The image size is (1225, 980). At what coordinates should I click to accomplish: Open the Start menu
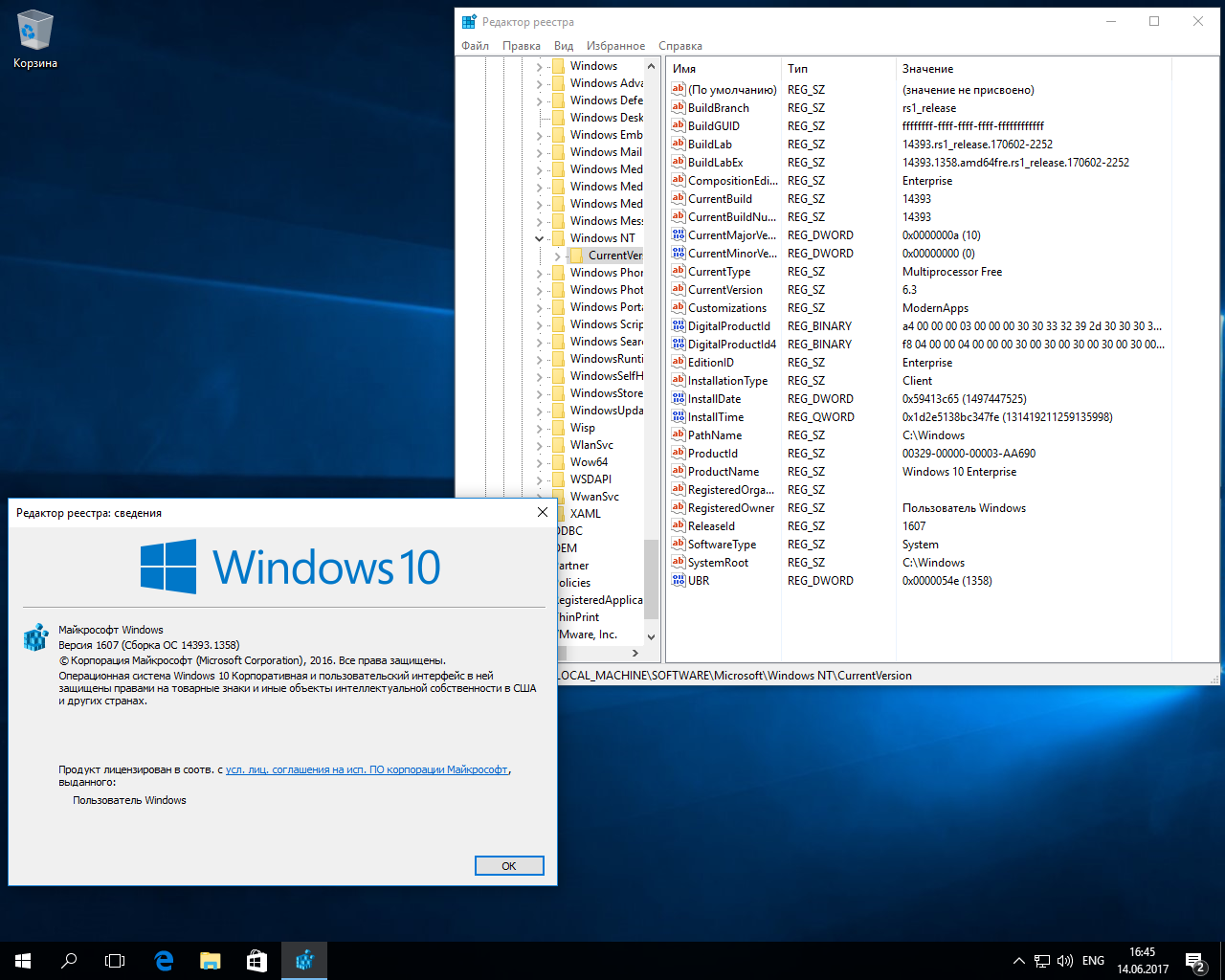point(23,961)
